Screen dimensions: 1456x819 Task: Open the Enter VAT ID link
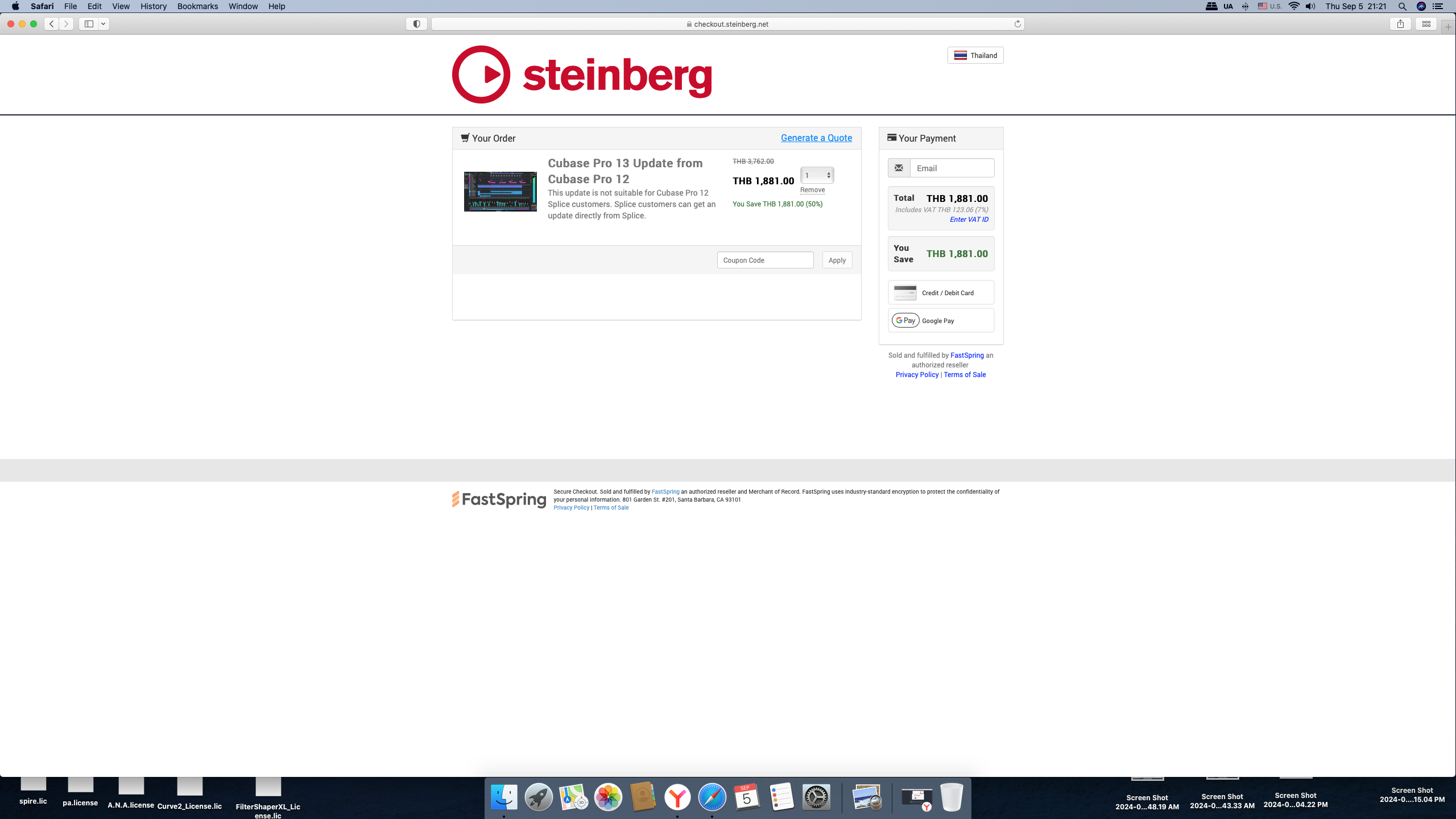(x=969, y=220)
